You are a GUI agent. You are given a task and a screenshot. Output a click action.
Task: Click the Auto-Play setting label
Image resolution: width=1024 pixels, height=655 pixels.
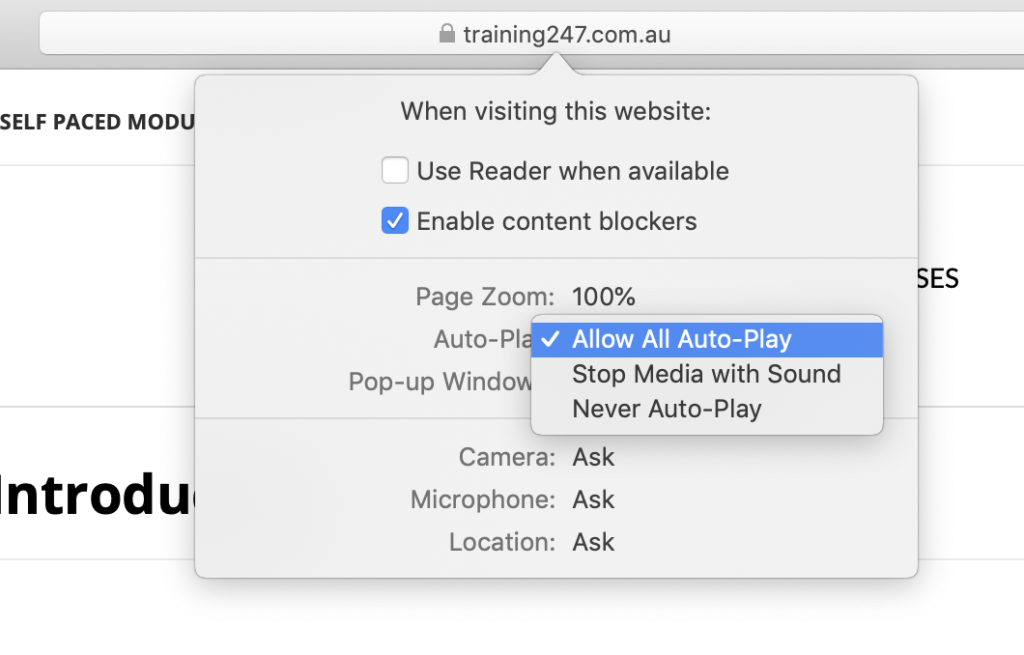point(481,340)
